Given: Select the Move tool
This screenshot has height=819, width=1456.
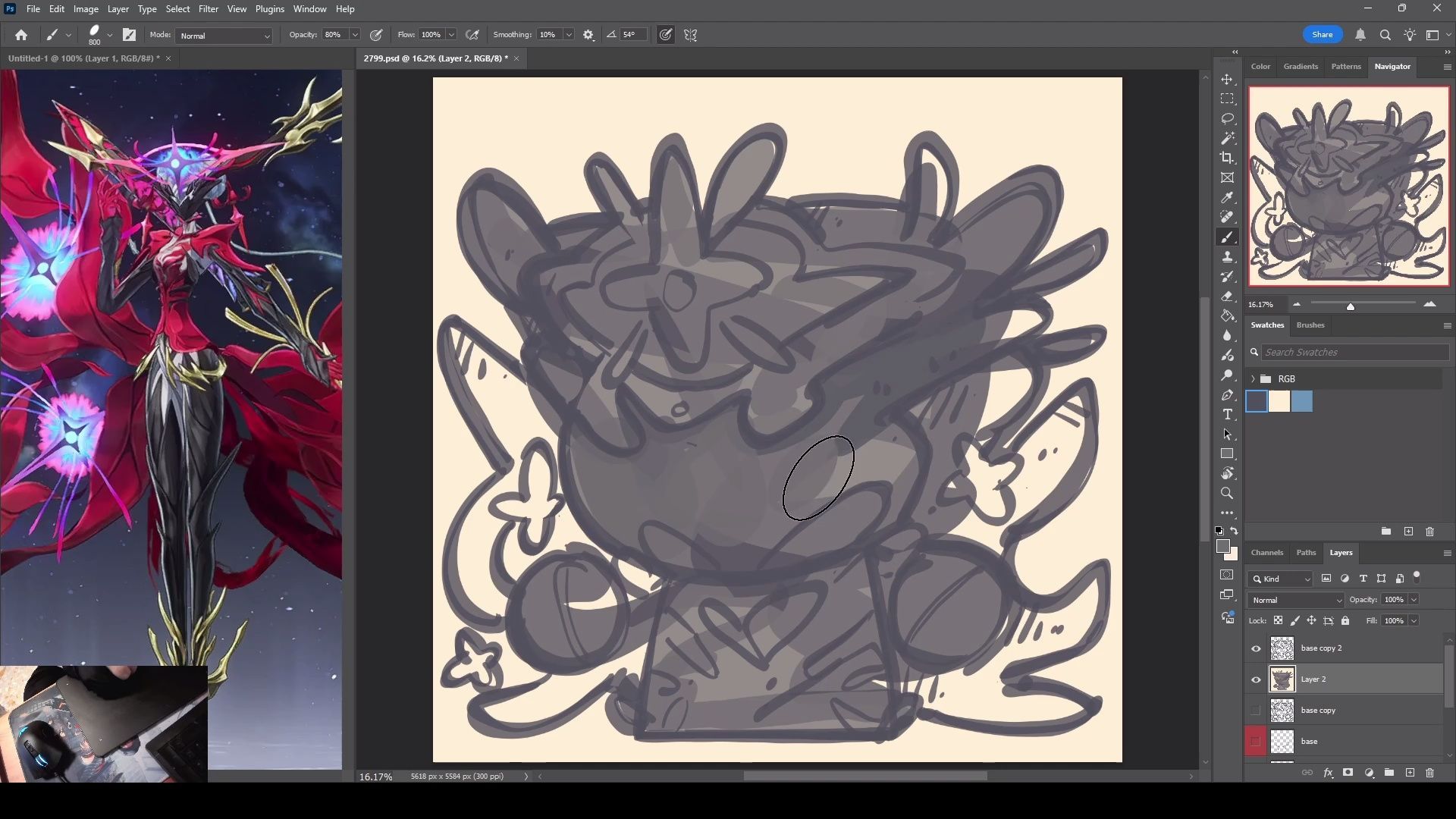Looking at the screenshot, I should [x=1227, y=80].
